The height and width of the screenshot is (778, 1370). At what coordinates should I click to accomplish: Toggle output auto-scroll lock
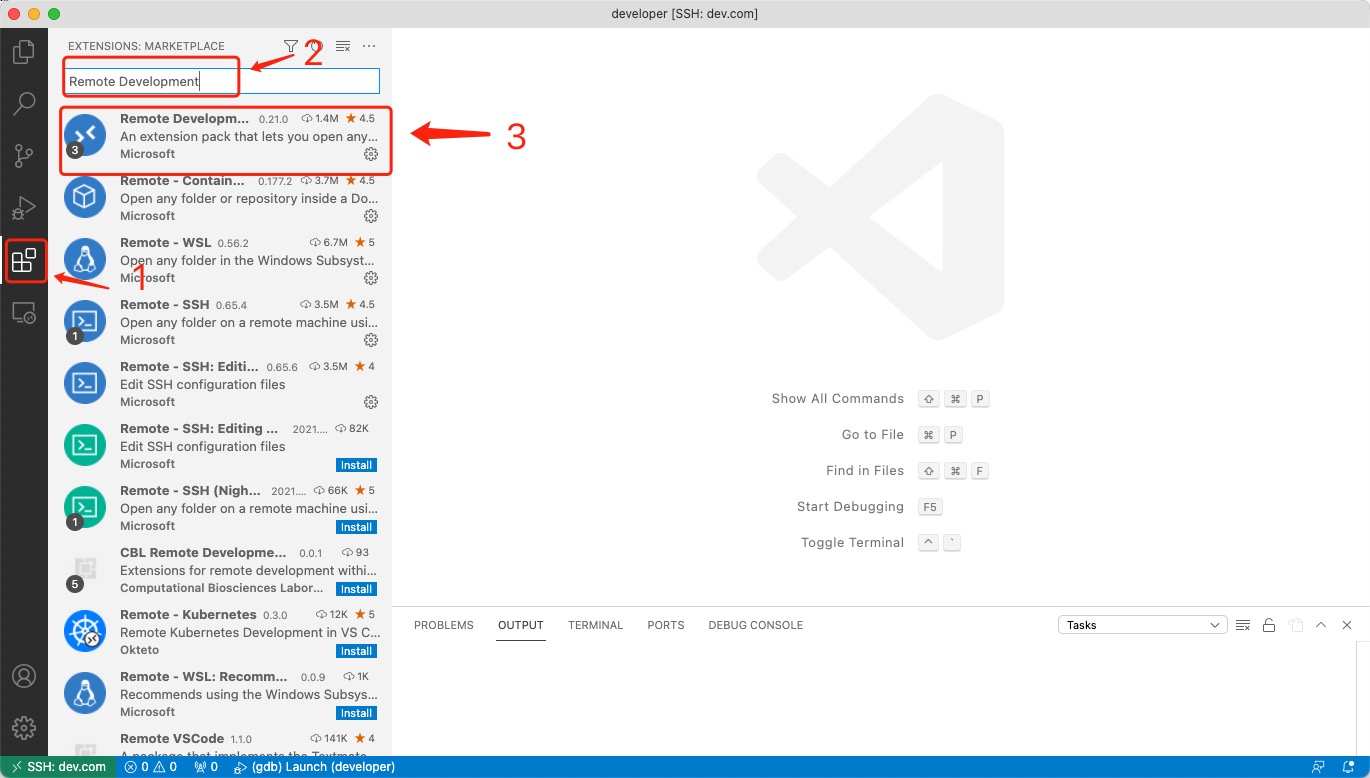pyautogui.click(x=1269, y=625)
